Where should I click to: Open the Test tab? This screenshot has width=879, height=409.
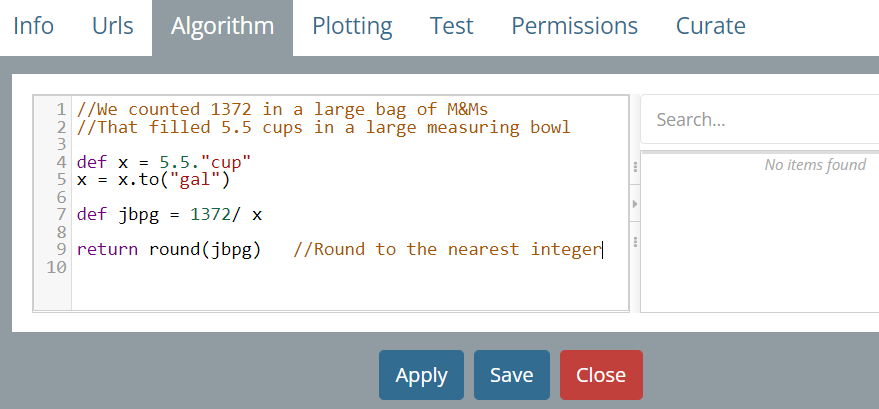(x=451, y=26)
